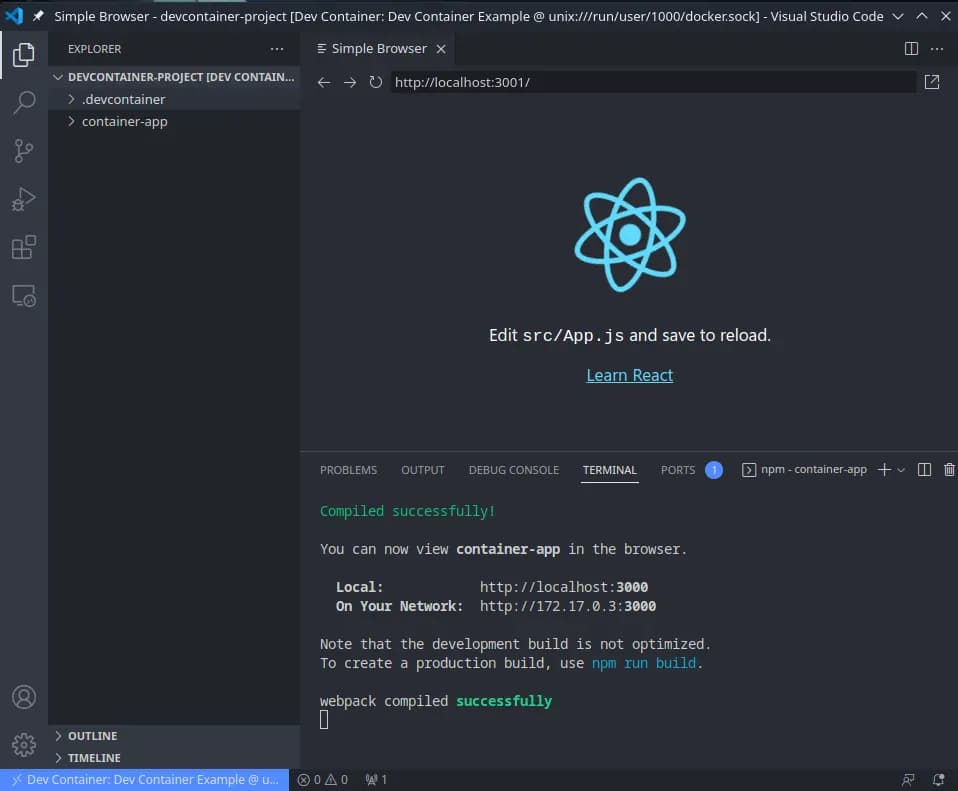Viewport: 958px width, 791px height.
Task: Open notifications bell in status bar
Action: 938,779
